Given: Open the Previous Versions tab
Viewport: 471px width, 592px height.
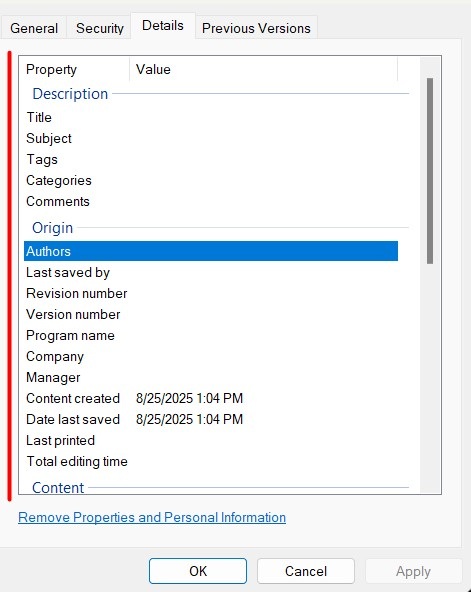Looking at the screenshot, I should click(x=256, y=28).
